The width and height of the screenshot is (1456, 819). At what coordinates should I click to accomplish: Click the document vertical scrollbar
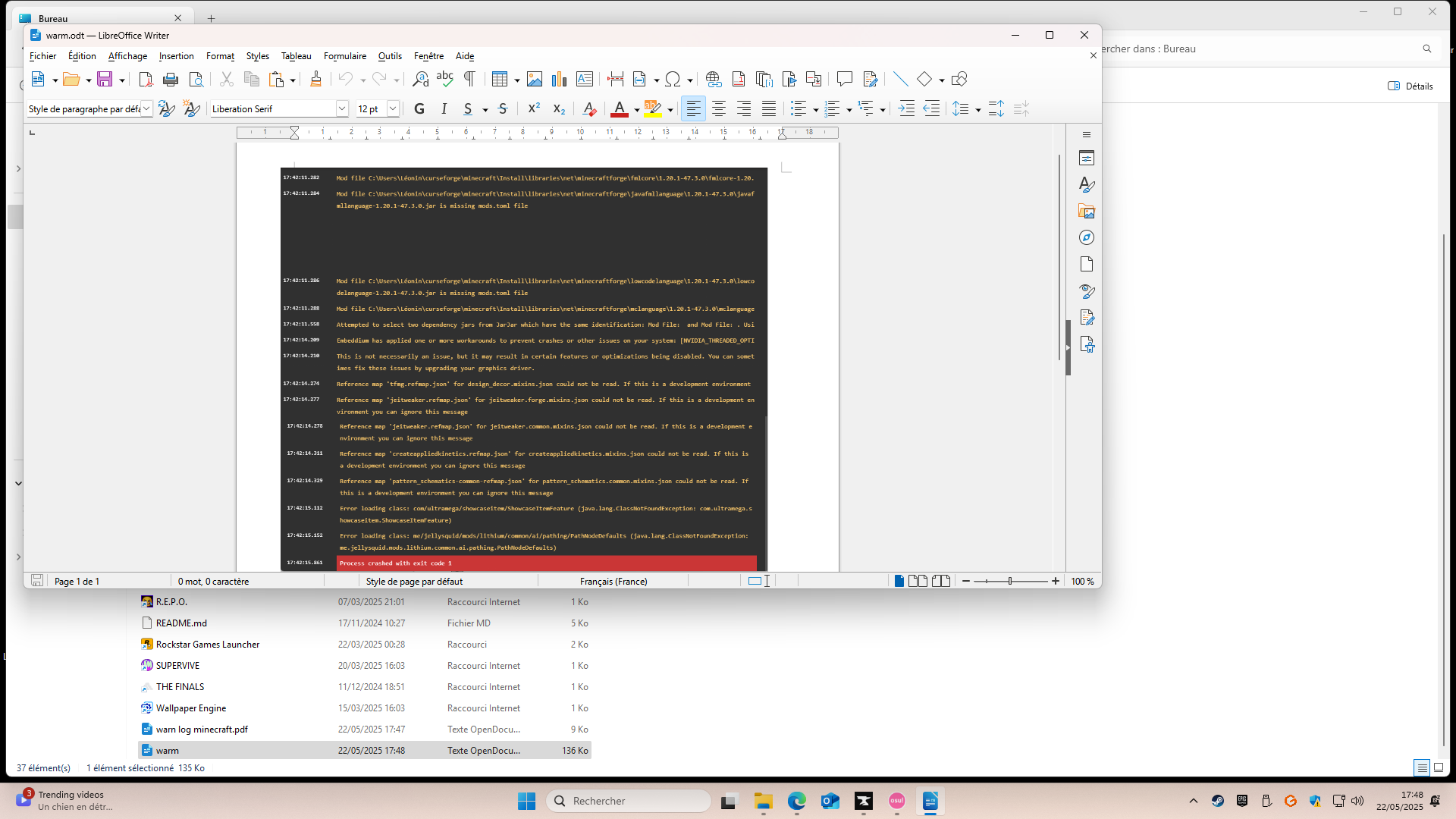click(x=1059, y=258)
